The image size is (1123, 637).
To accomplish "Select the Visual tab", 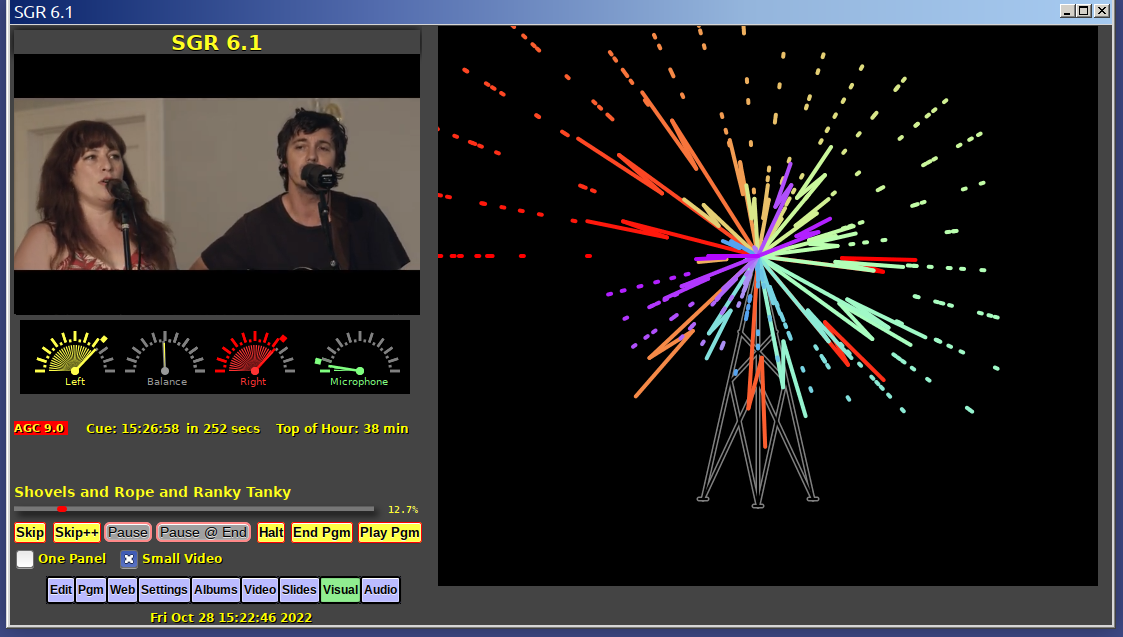I will click(x=340, y=590).
